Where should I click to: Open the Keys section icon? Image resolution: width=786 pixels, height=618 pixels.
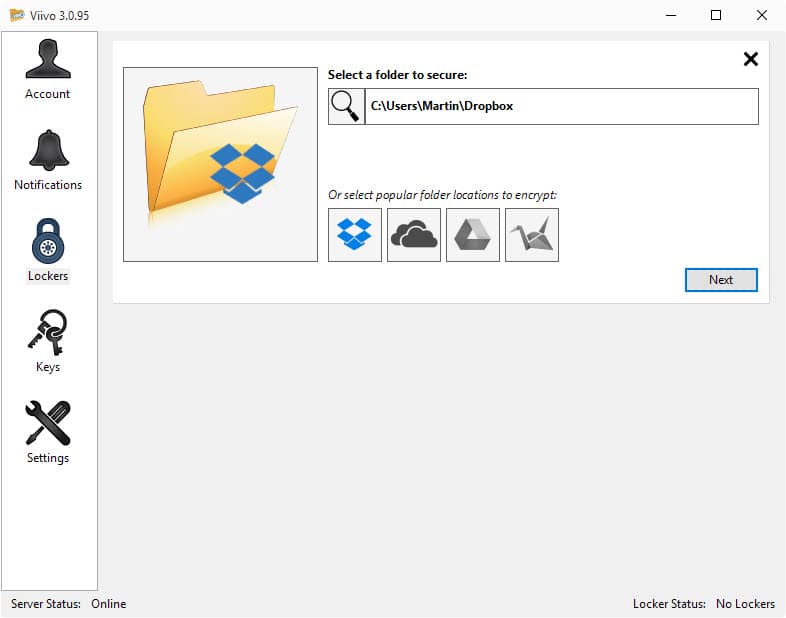[48, 332]
